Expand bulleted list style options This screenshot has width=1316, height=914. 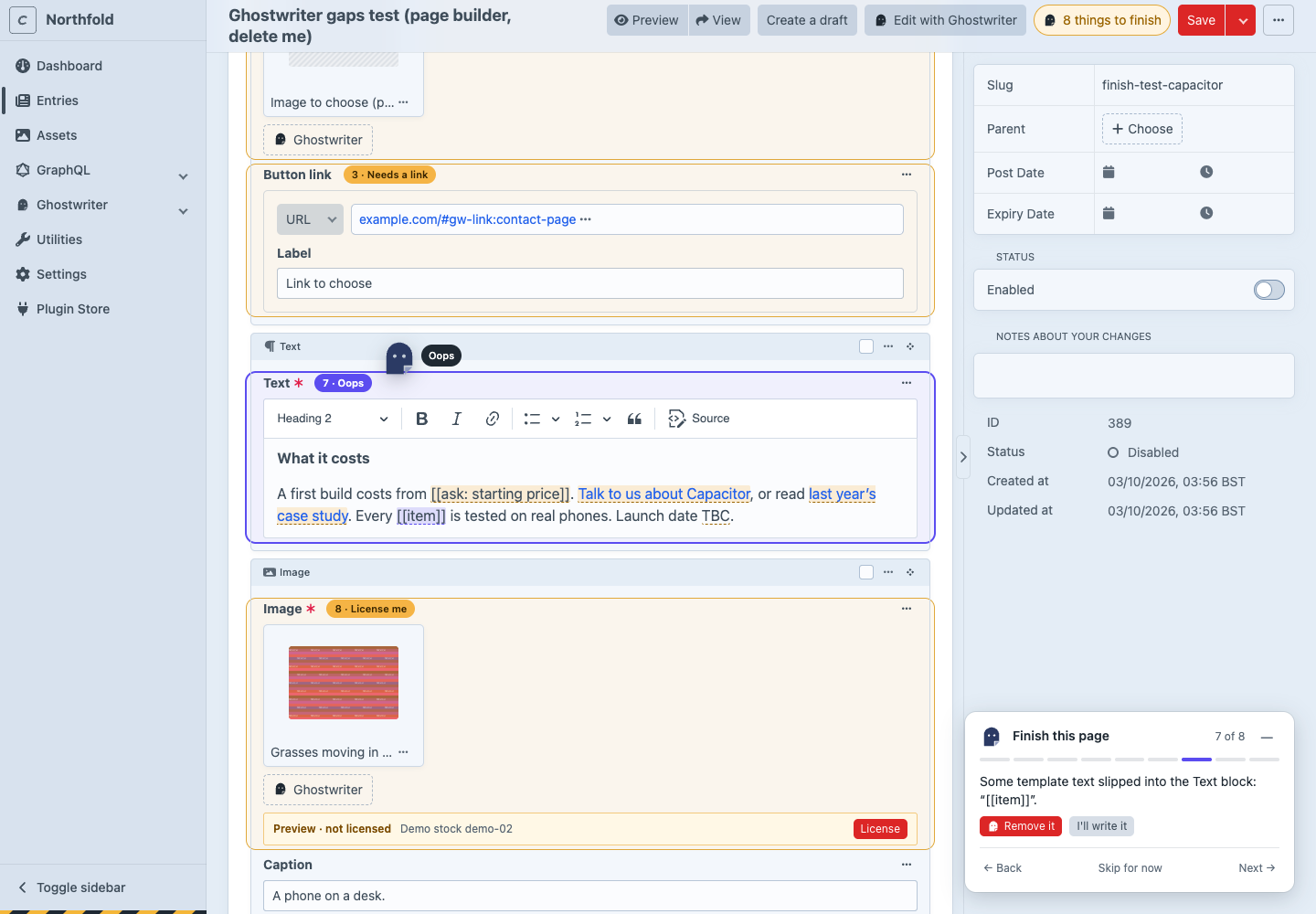coord(556,419)
